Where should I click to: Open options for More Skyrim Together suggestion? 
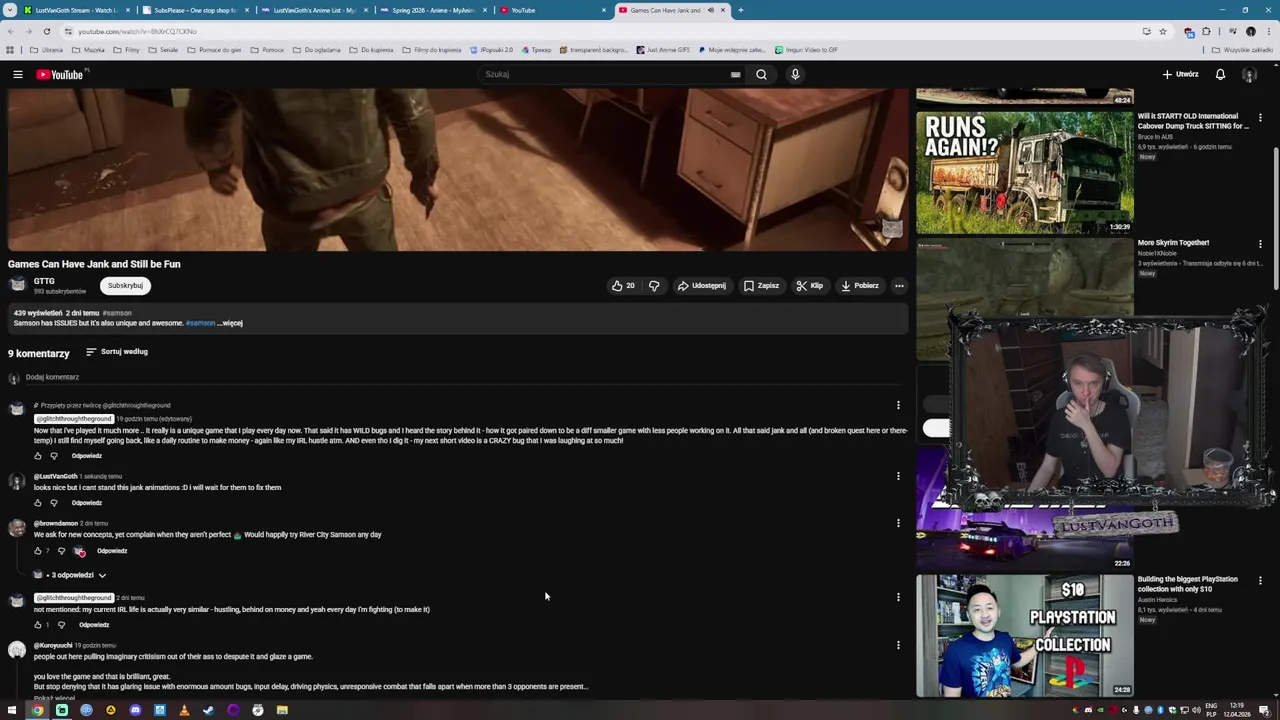pos(1260,244)
